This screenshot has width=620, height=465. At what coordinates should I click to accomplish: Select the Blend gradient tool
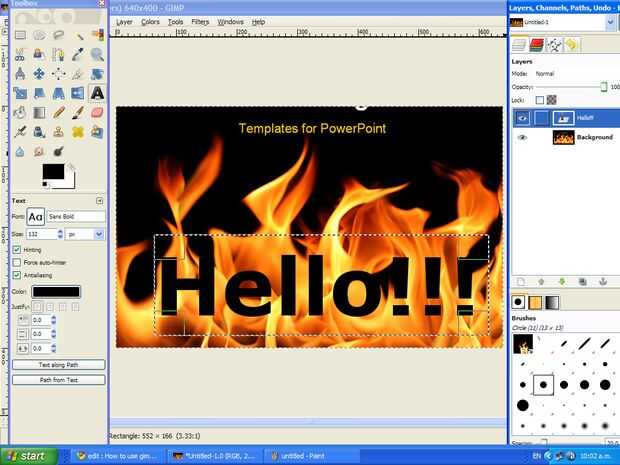(39, 113)
